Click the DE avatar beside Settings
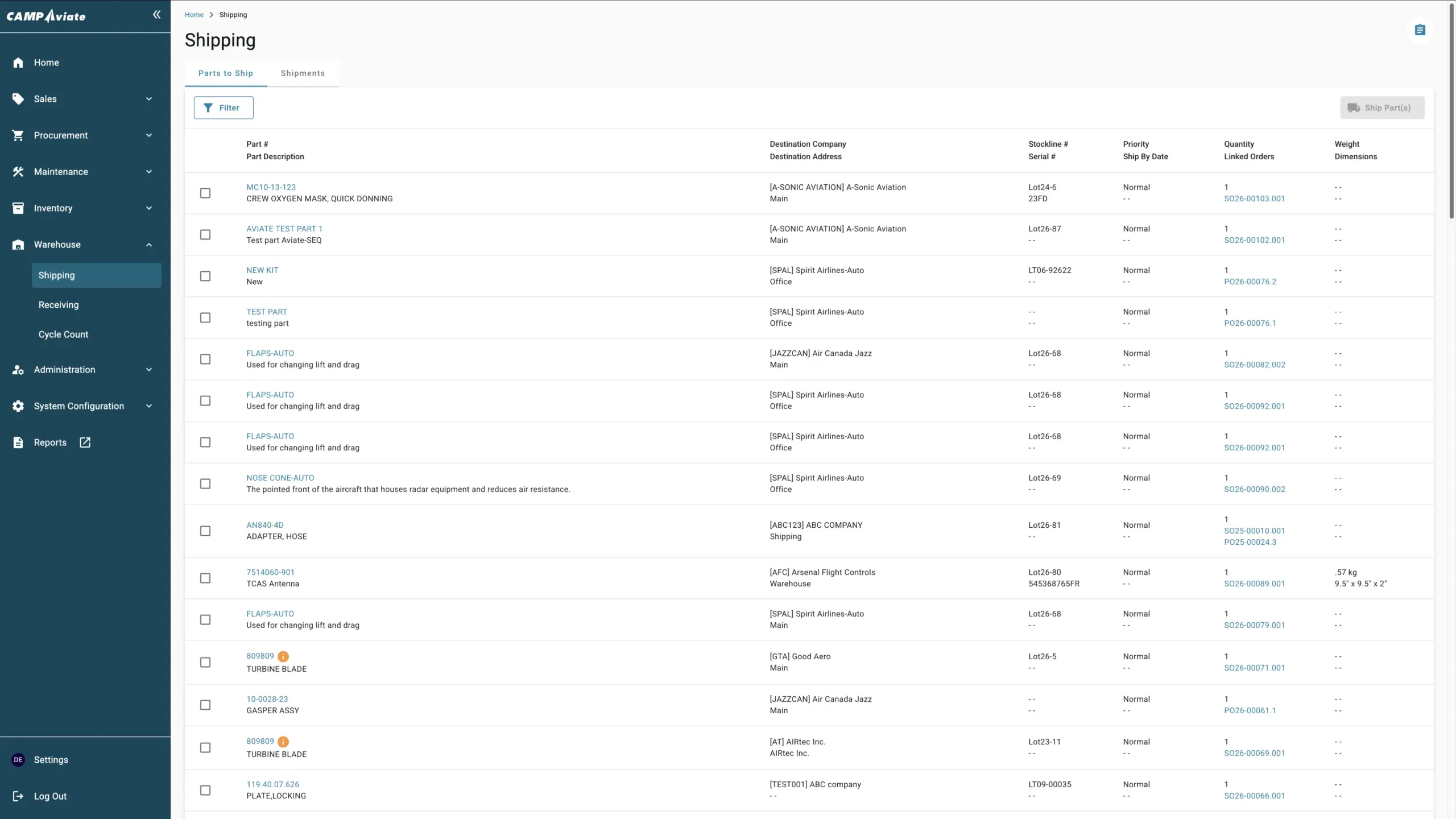The height and width of the screenshot is (819, 1456). [x=18, y=760]
